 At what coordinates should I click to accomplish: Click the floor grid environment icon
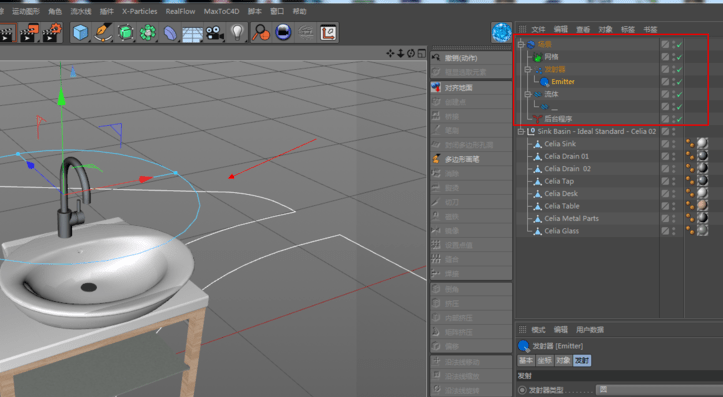pyautogui.click(x=192, y=33)
